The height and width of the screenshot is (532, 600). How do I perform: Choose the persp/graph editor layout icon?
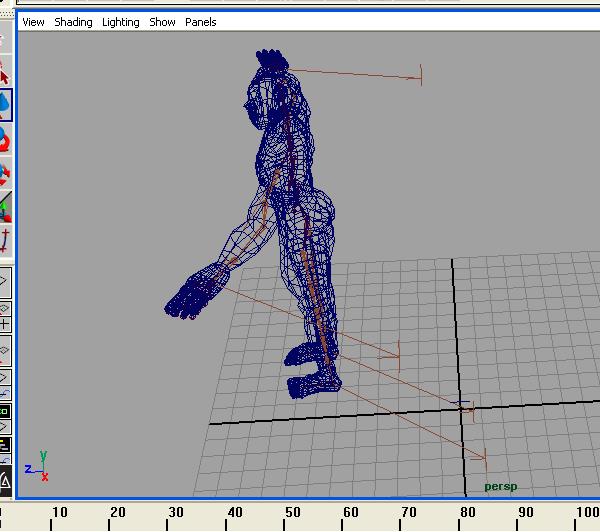tap(5, 384)
